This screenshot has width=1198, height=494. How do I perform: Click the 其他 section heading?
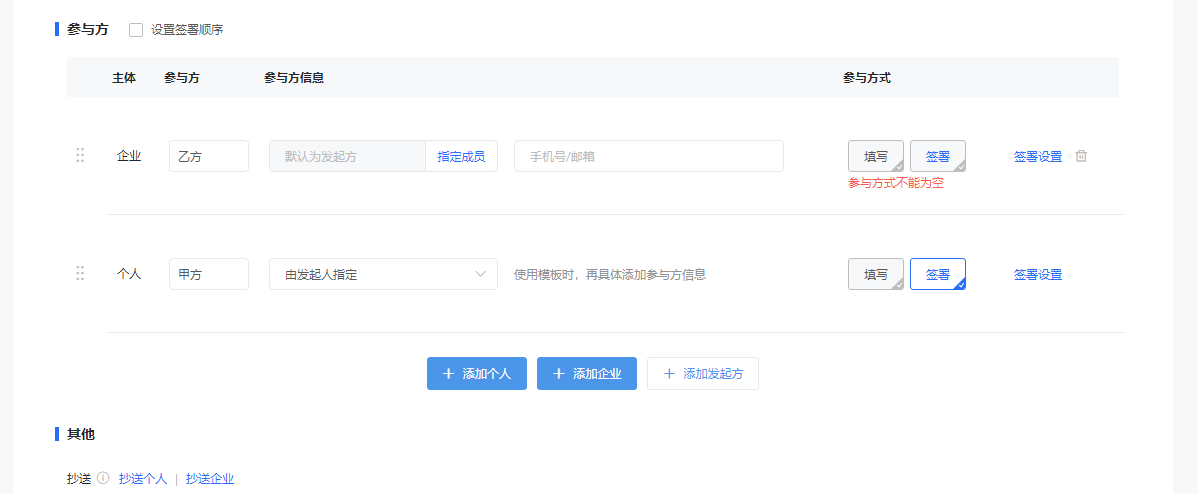coord(81,434)
